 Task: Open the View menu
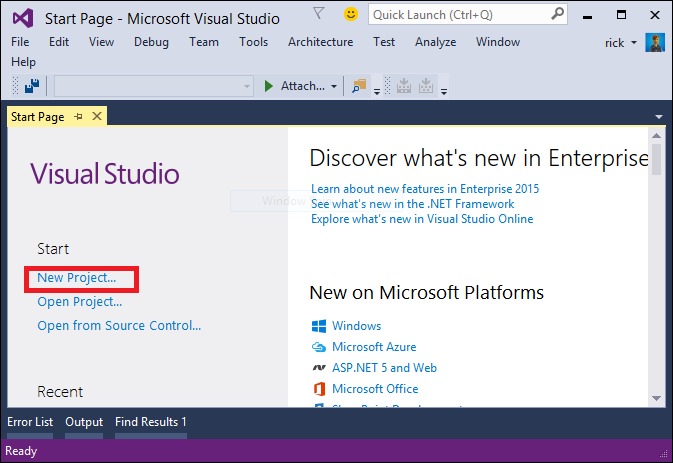coord(101,42)
